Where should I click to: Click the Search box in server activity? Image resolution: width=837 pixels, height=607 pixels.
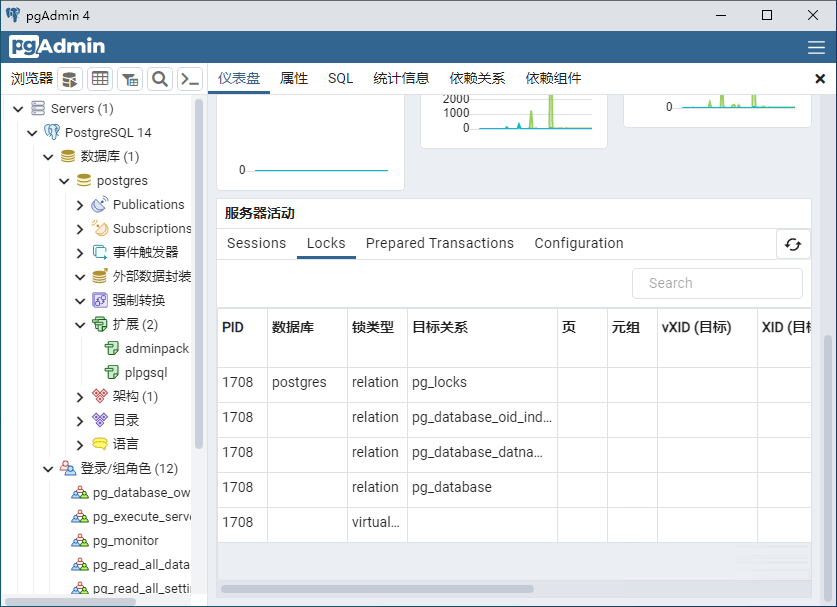717,283
